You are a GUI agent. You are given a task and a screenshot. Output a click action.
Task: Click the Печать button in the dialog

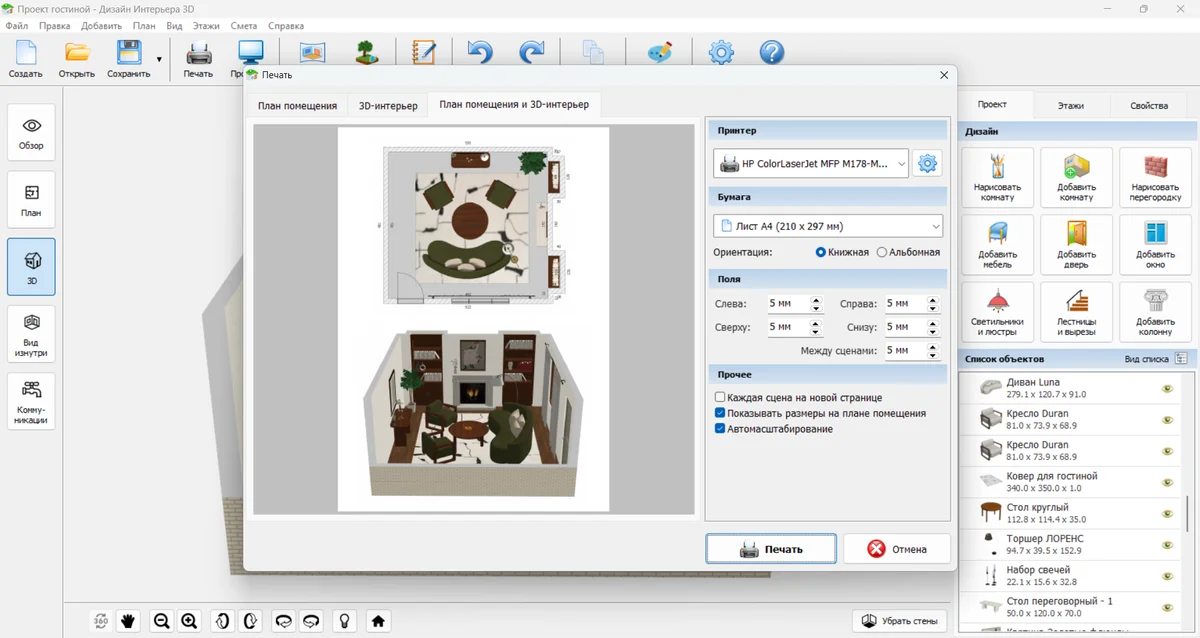pos(770,549)
